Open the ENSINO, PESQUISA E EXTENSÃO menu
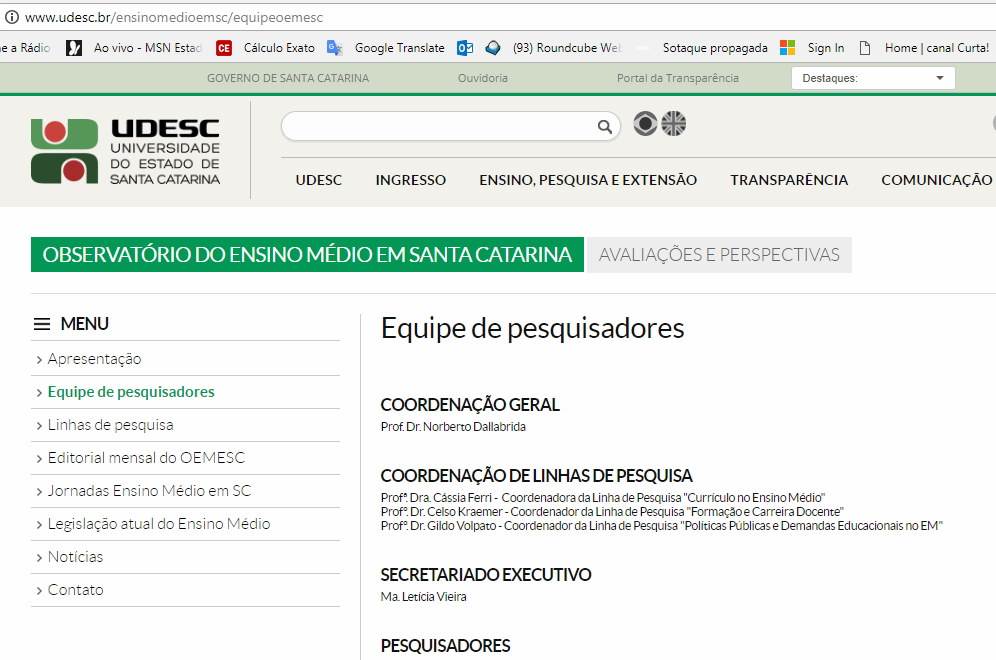The width and height of the screenshot is (996, 660). (588, 180)
